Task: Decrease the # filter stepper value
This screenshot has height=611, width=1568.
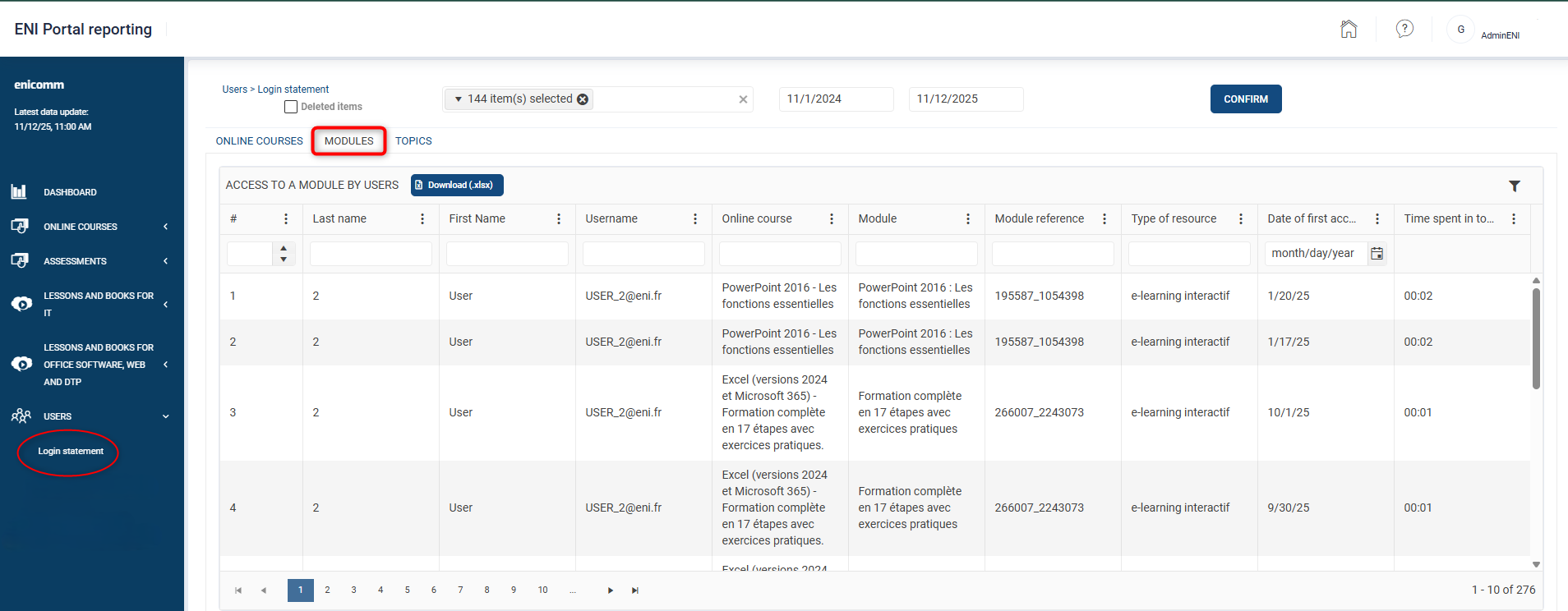Action: tap(284, 260)
